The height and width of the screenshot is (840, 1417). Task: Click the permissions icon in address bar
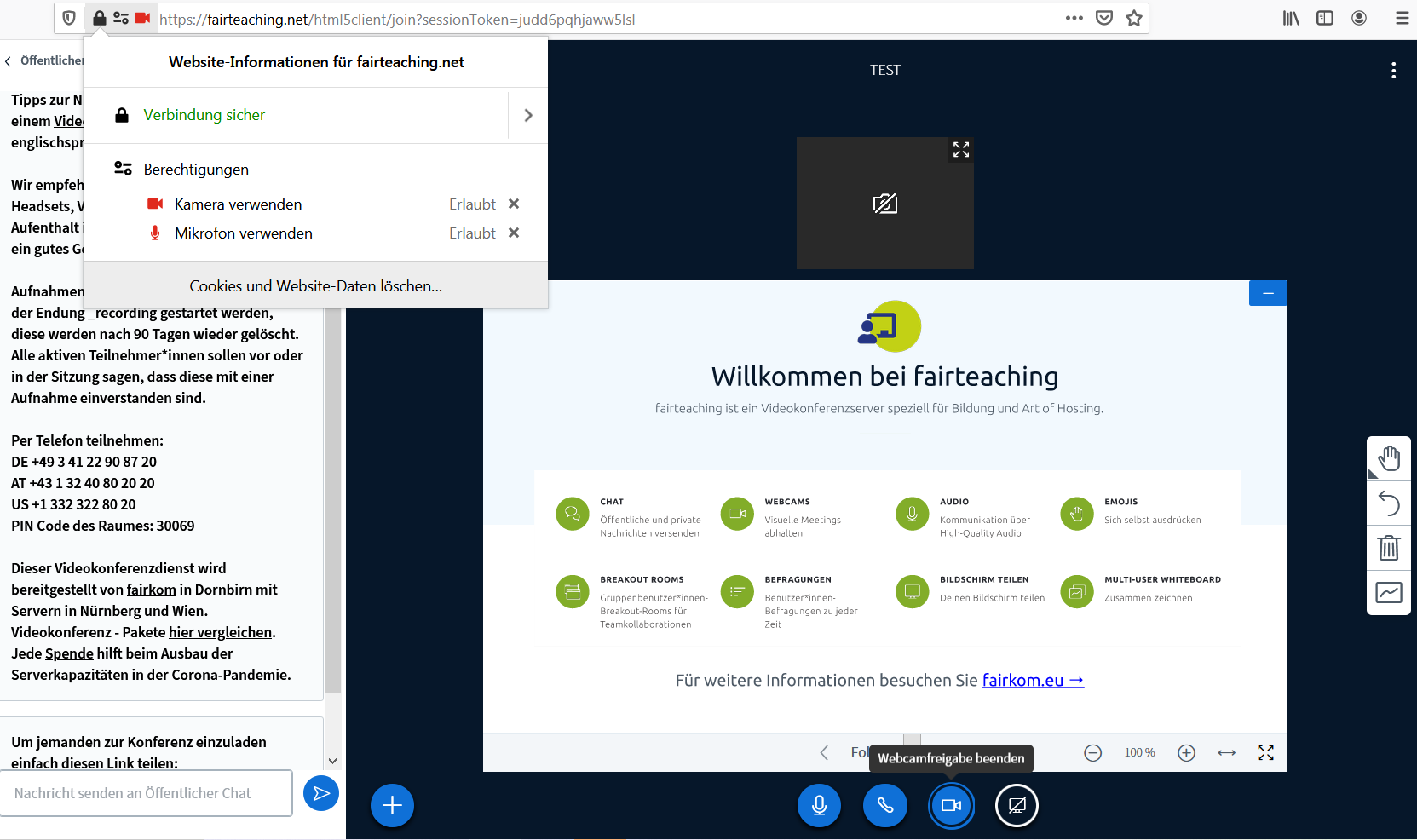(121, 18)
